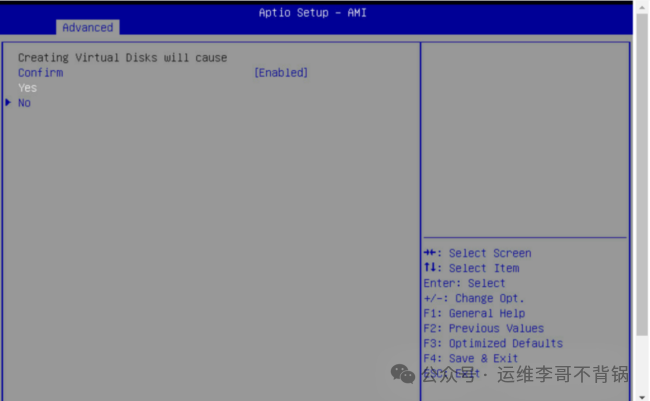Open the Advanced tab
The width and height of the screenshot is (650, 401).
tap(87, 27)
